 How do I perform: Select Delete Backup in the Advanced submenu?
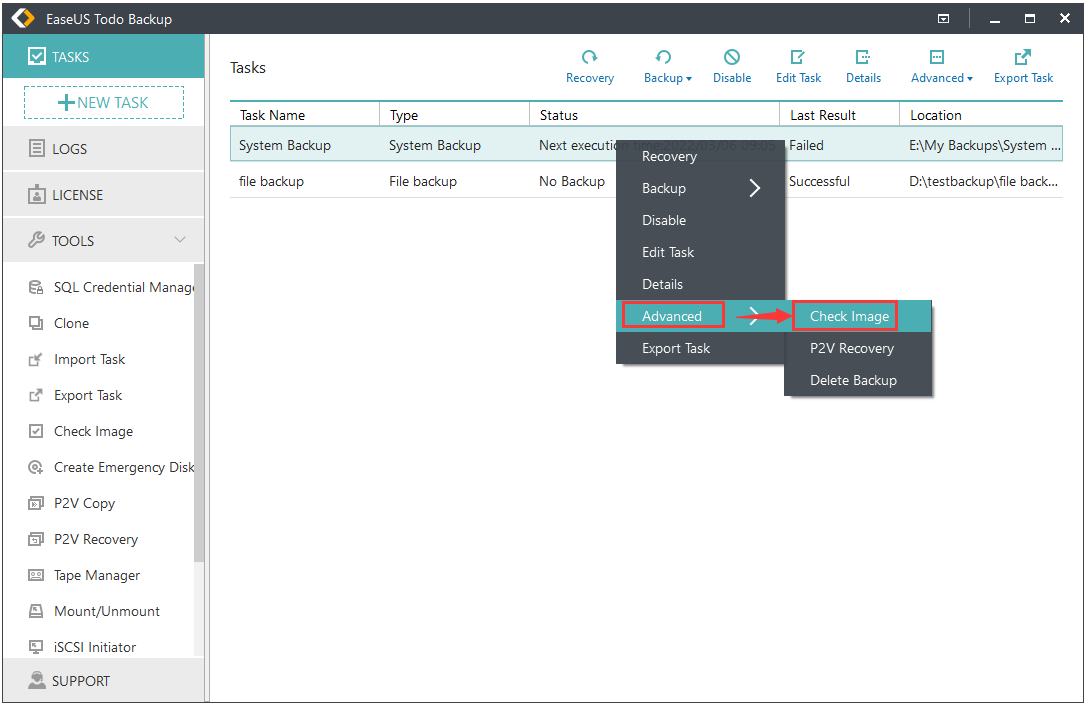click(858, 380)
